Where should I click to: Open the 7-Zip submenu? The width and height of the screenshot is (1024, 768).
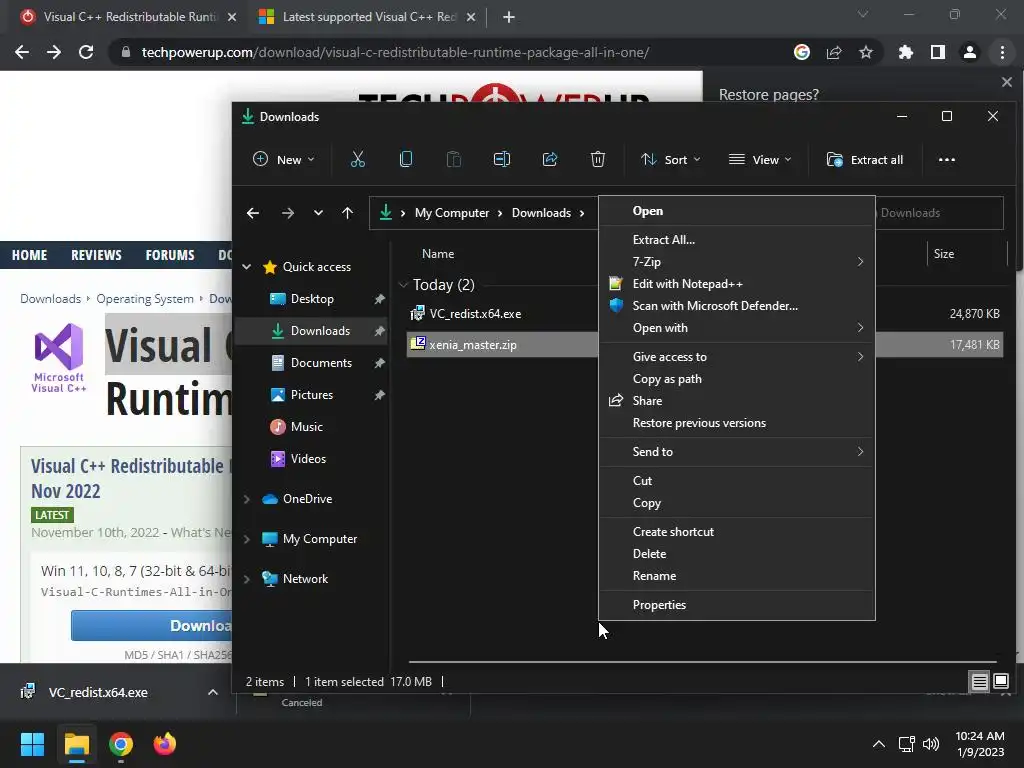point(737,262)
